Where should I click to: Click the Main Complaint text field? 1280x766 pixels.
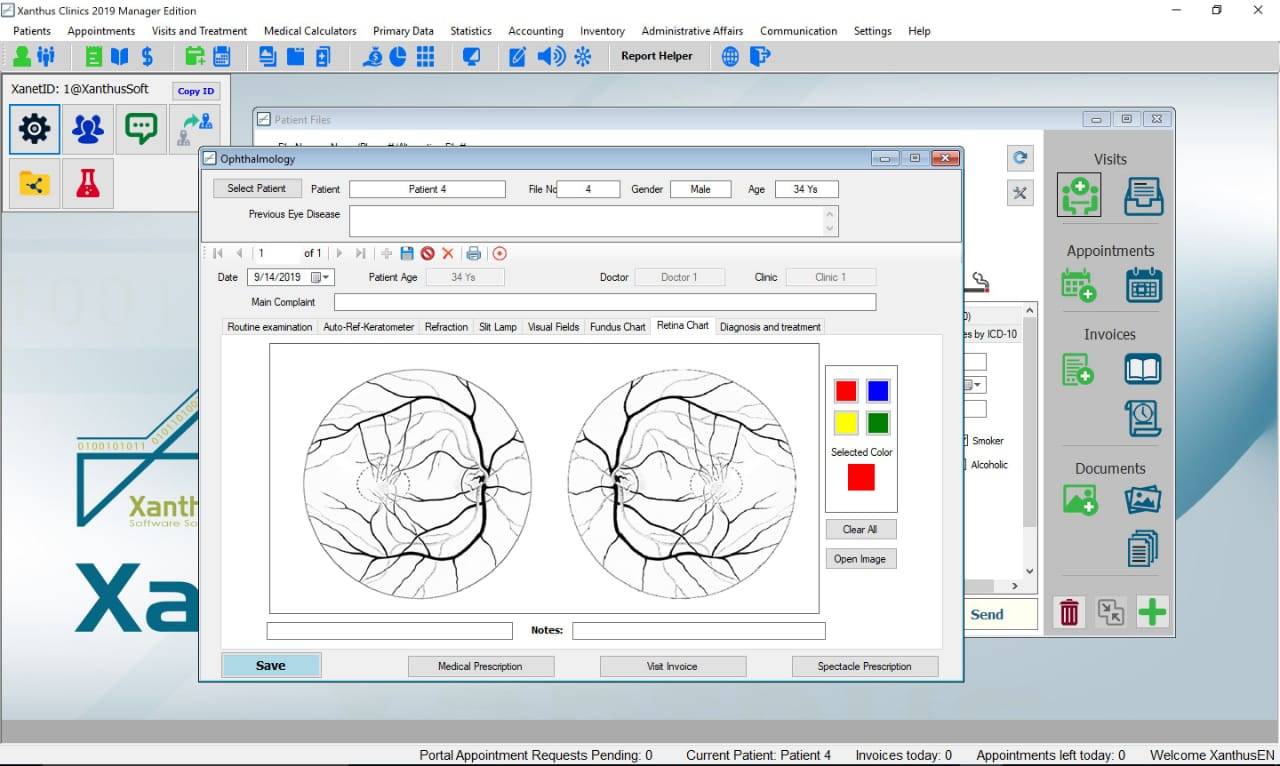tap(604, 302)
